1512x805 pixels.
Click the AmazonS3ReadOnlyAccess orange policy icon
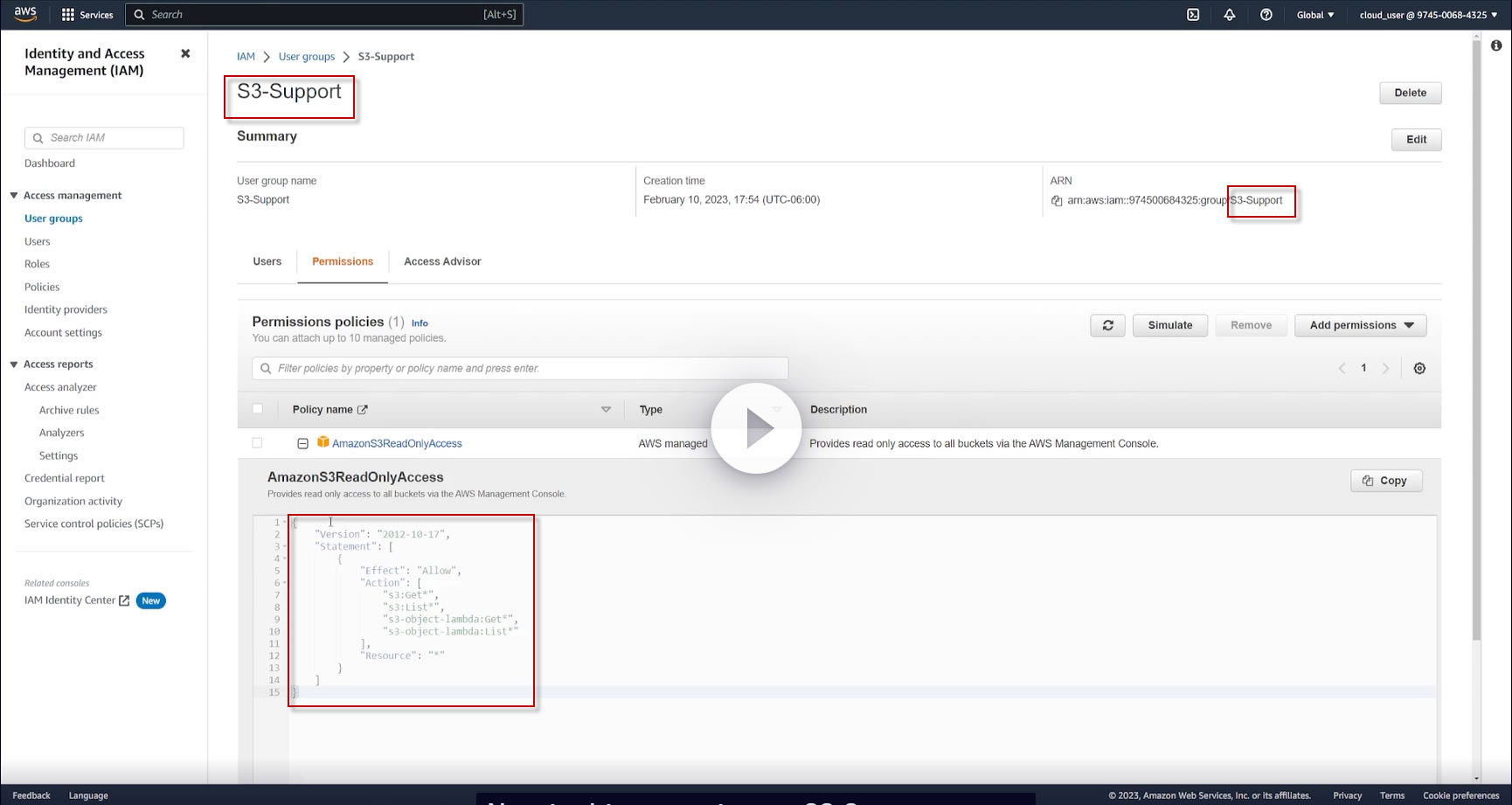point(323,442)
